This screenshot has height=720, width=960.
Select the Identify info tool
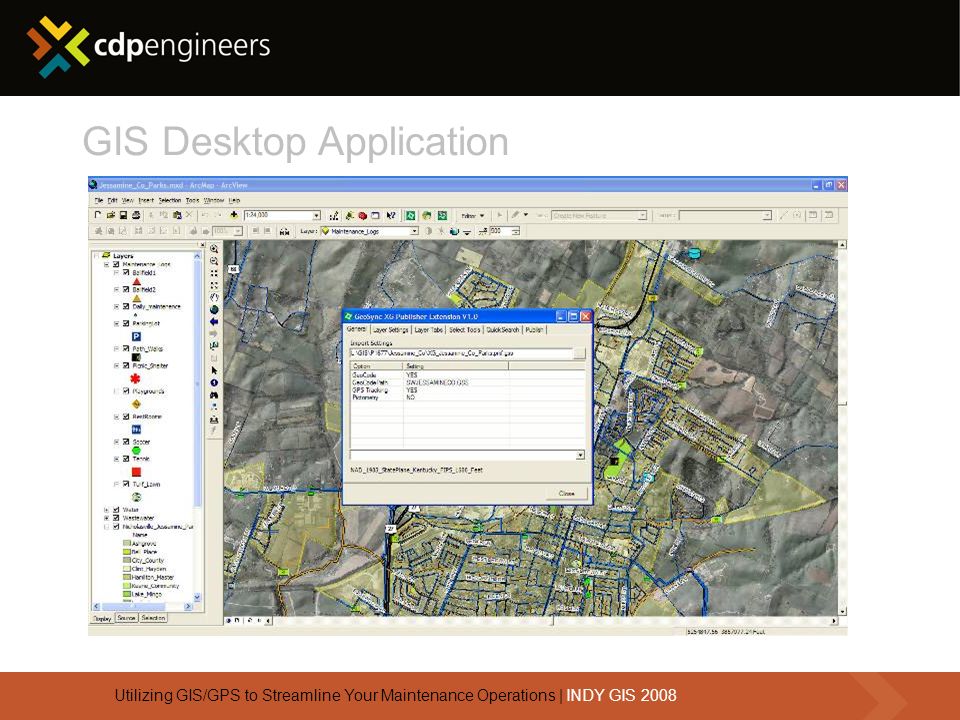[214, 383]
